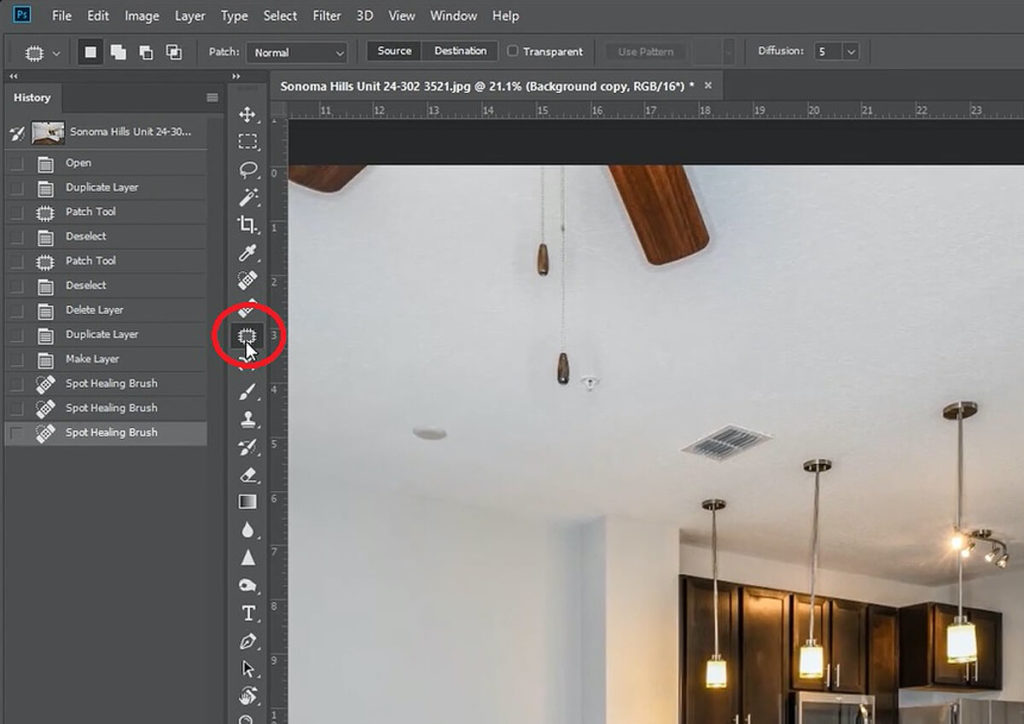Image resolution: width=1024 pixels, height=724 pixels.
Task: Open the Diffusion value dropdown
Action: click(x=849, y=51)
